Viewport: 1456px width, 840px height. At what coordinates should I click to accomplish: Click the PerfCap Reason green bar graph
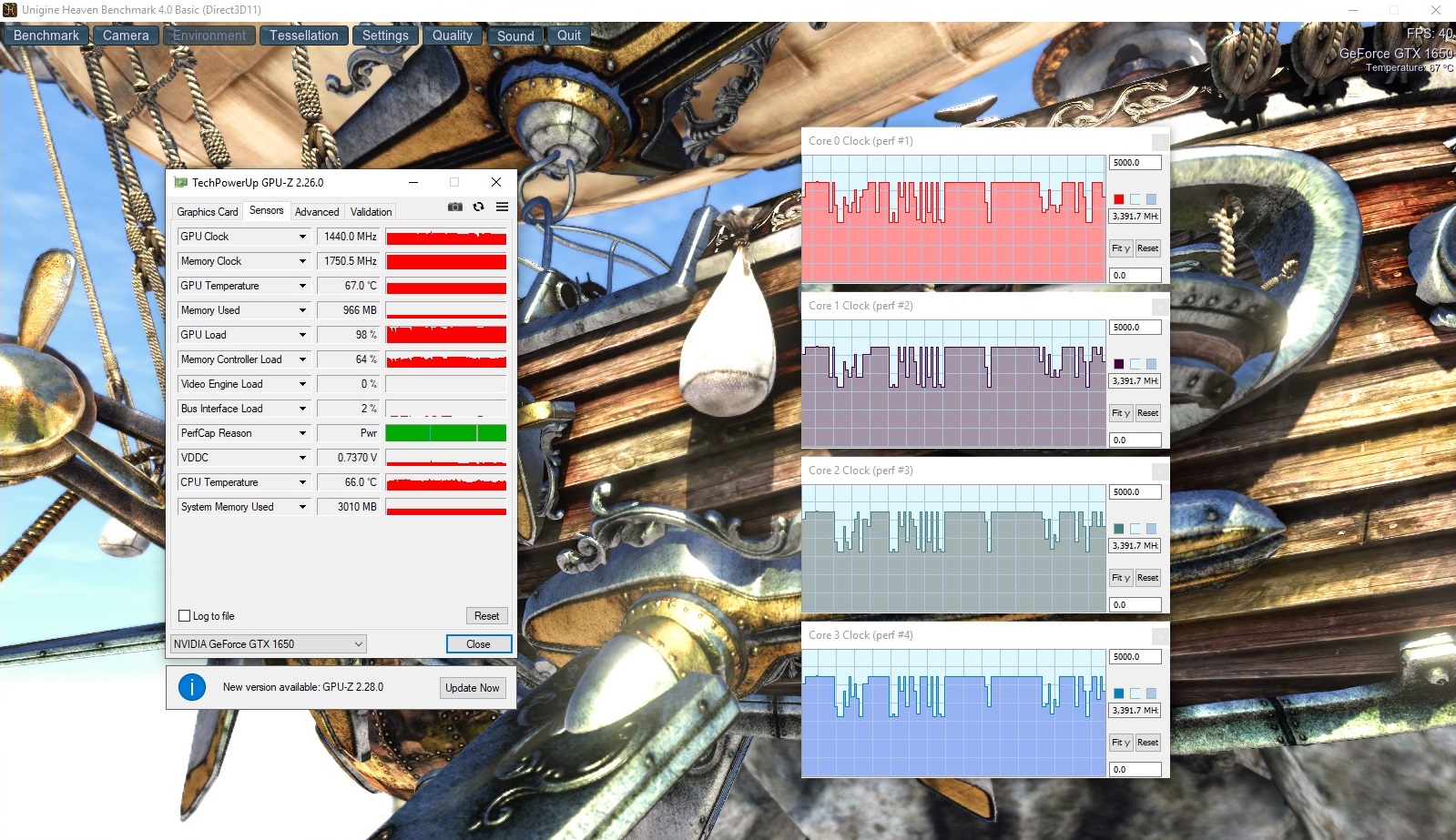446,433
